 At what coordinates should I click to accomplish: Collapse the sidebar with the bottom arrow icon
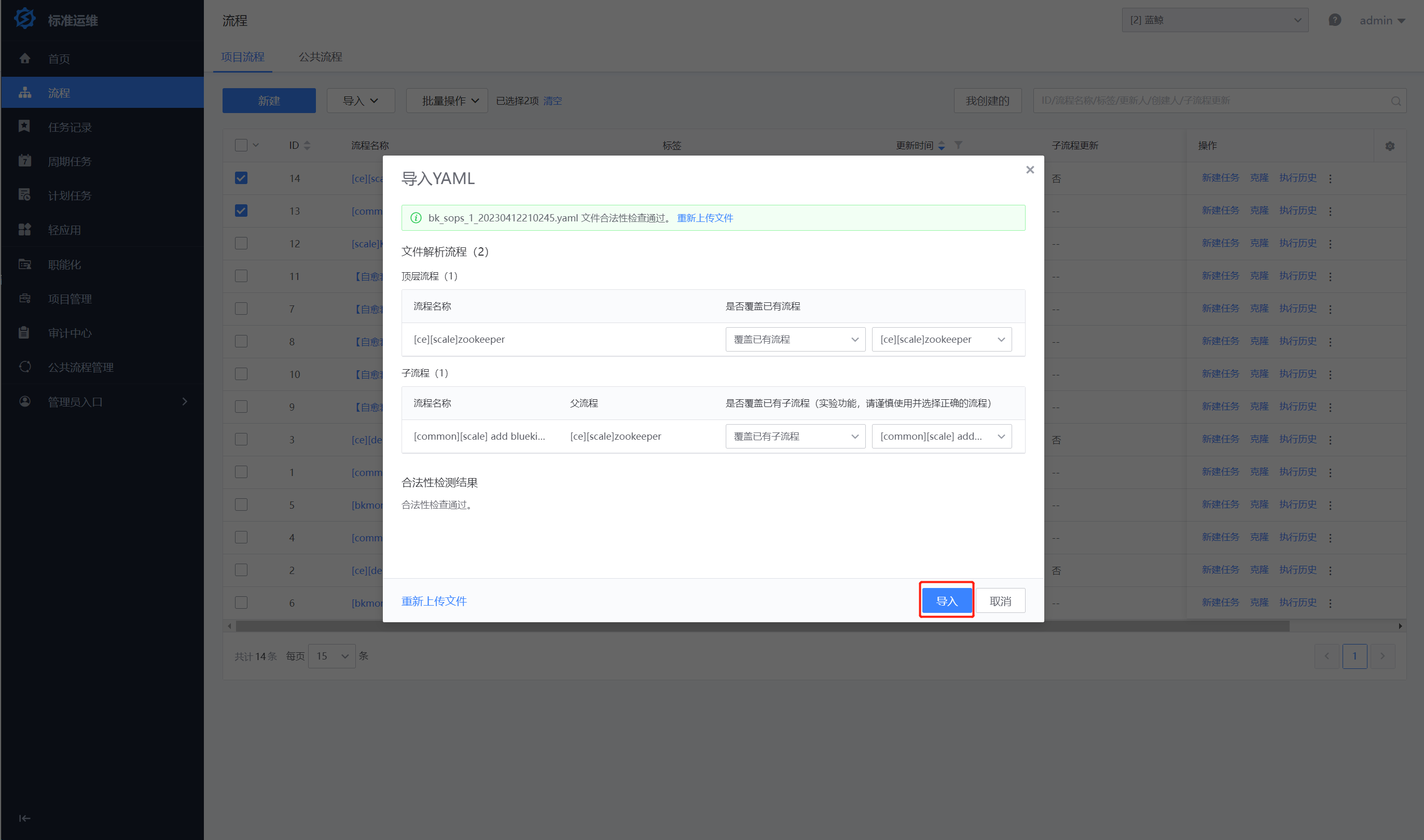click(24, 818)
